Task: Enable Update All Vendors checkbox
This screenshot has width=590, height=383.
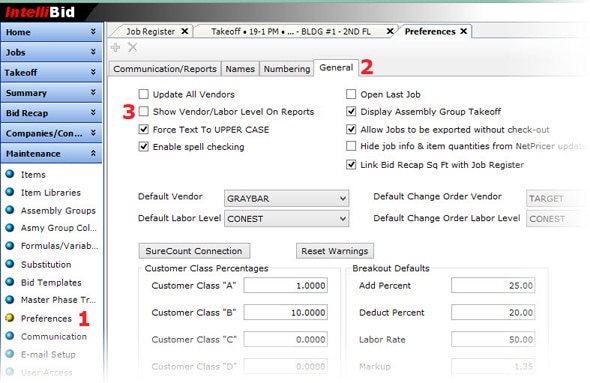Action: tap(143, 94)
